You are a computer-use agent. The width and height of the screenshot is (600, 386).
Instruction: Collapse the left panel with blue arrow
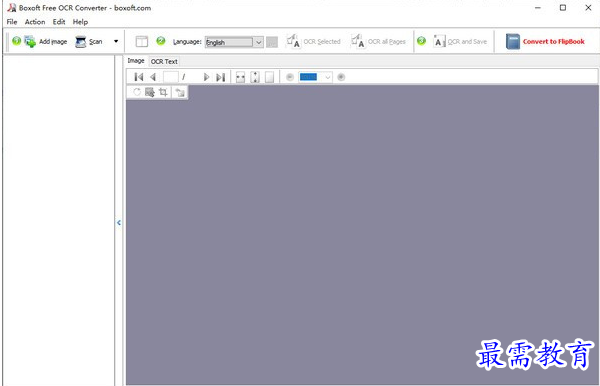[x=119, y=222]
